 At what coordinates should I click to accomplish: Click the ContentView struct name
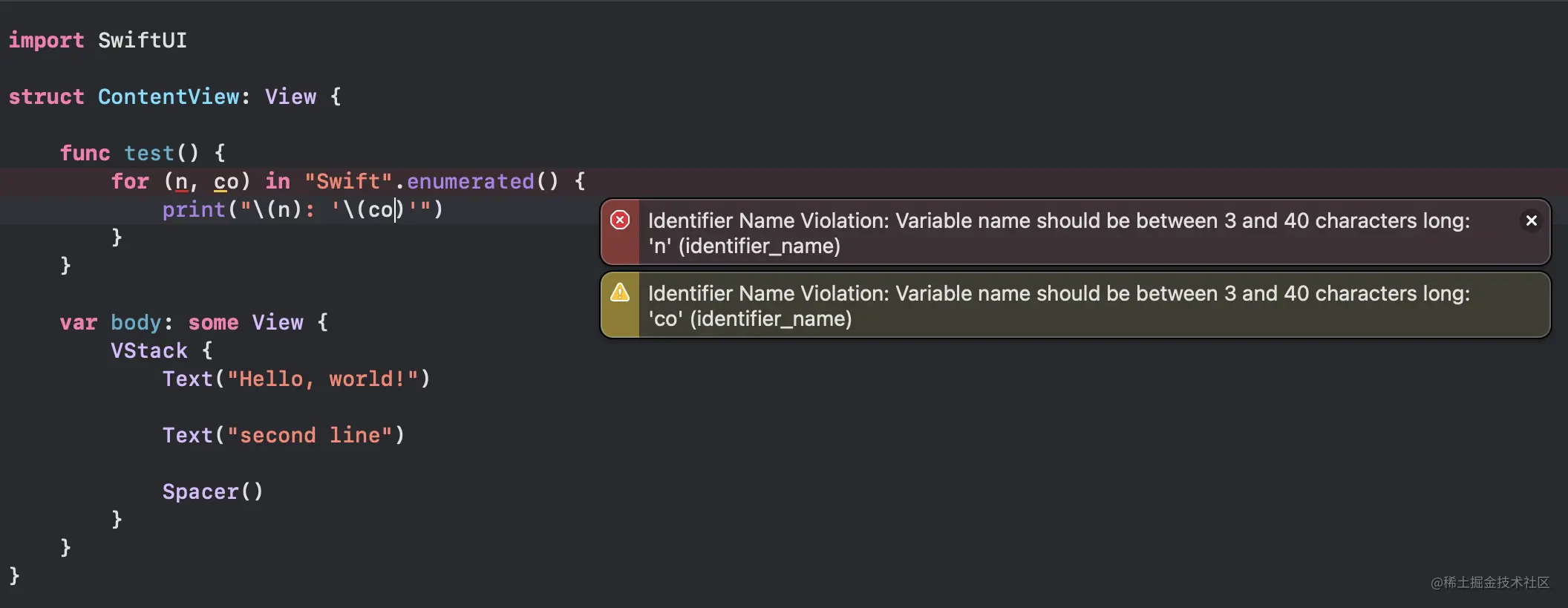coord(169,97)
